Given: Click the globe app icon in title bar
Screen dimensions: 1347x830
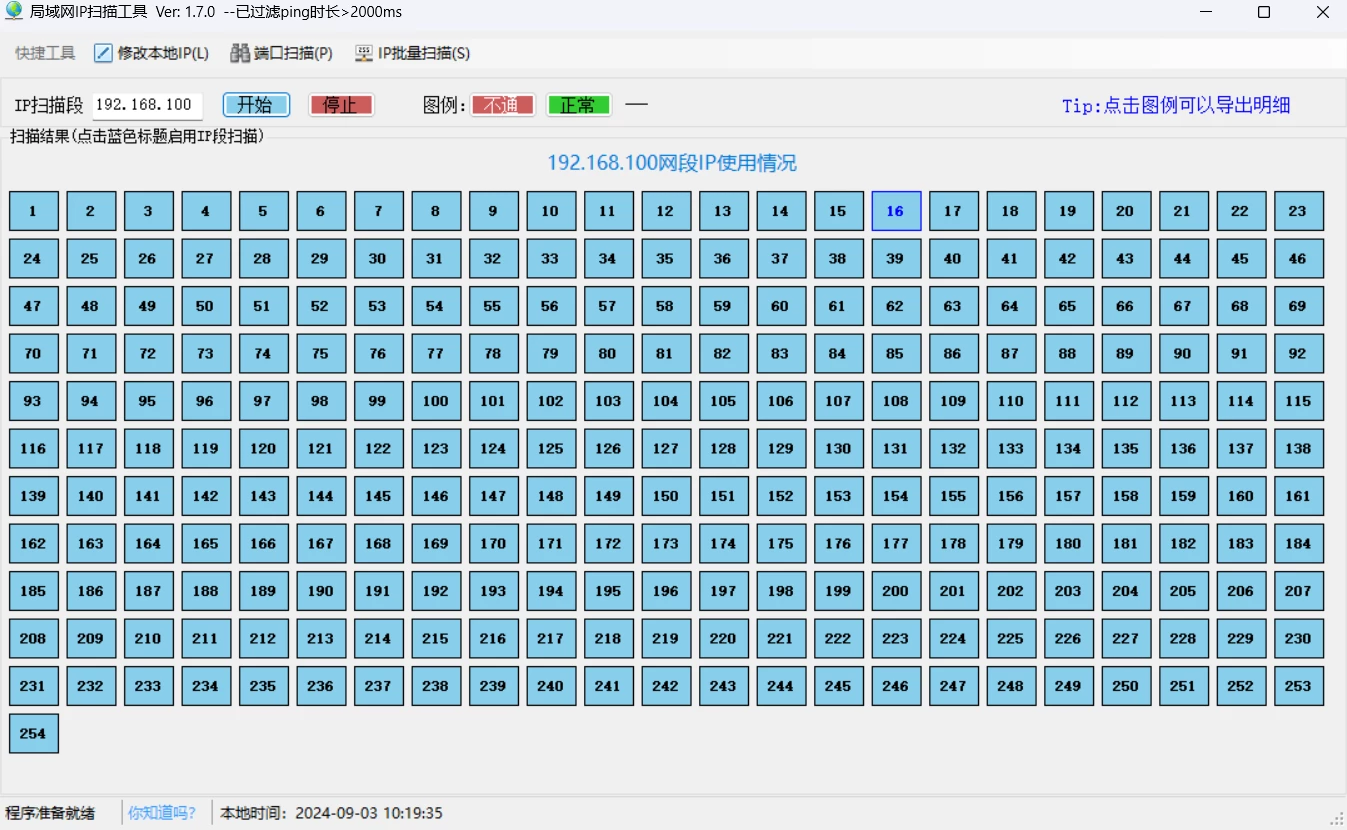Looking at the screenshot, I should pos(14,11).
